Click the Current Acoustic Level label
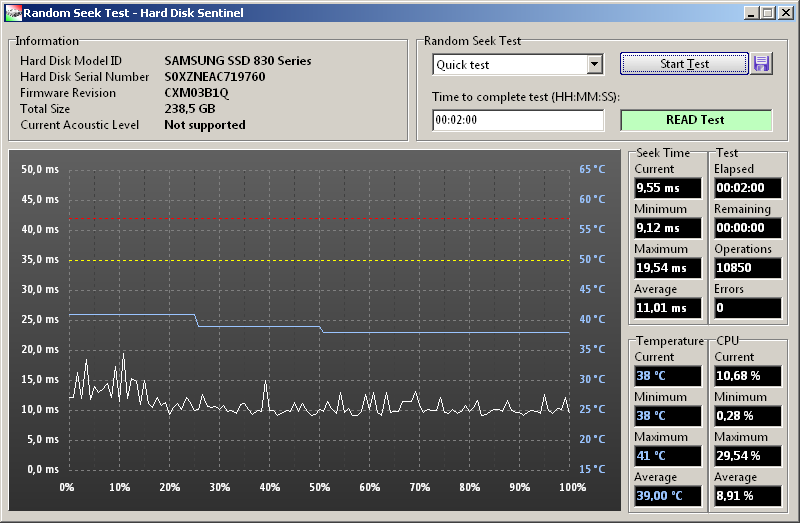Screen dimensions: 800x523 pyautogui.click(x=80, y=125)
